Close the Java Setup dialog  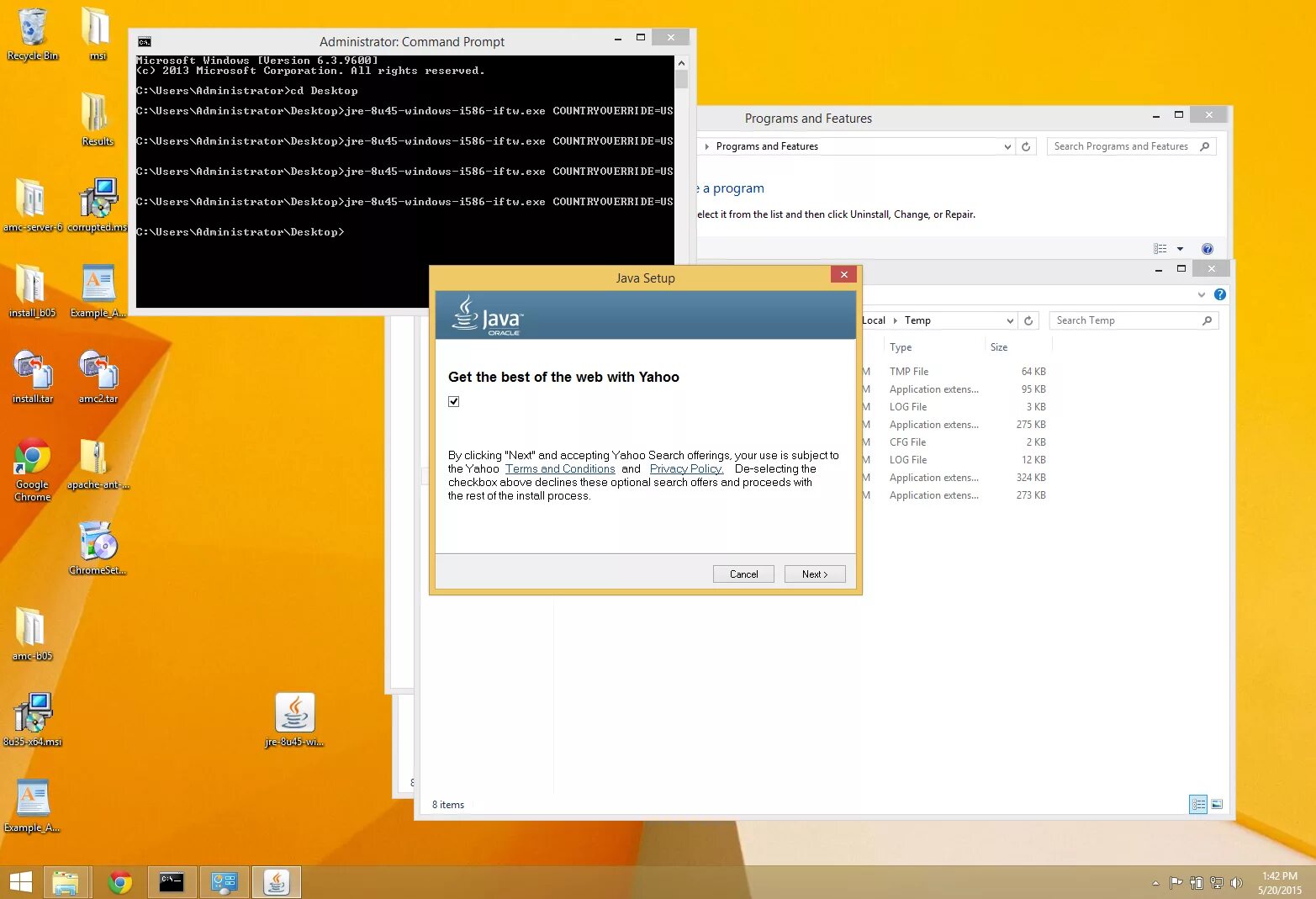tap(843, 274)
